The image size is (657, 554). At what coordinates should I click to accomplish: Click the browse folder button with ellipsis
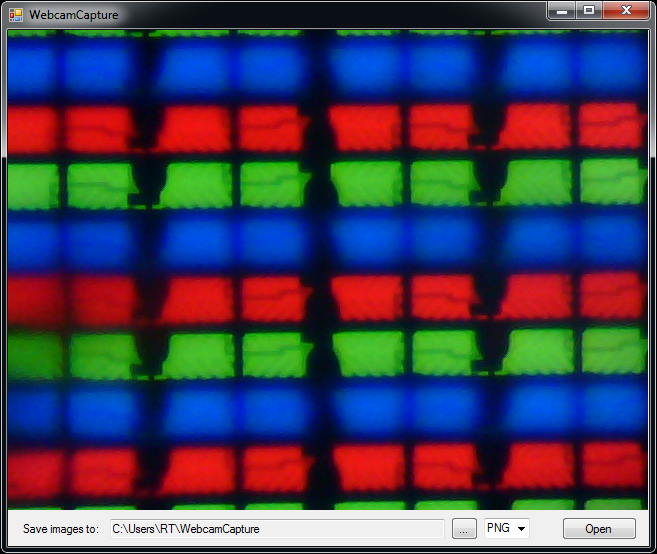[x=464, y=529]
